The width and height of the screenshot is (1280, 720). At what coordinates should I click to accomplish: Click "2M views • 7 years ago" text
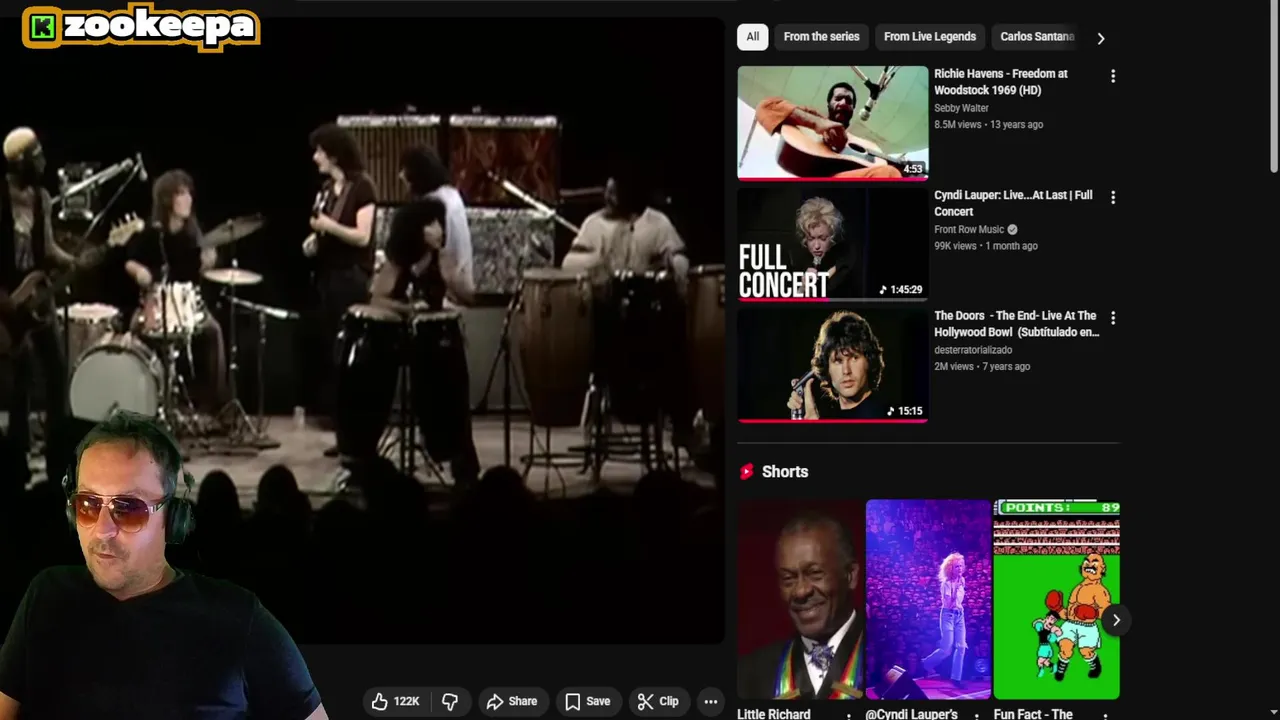982,367
